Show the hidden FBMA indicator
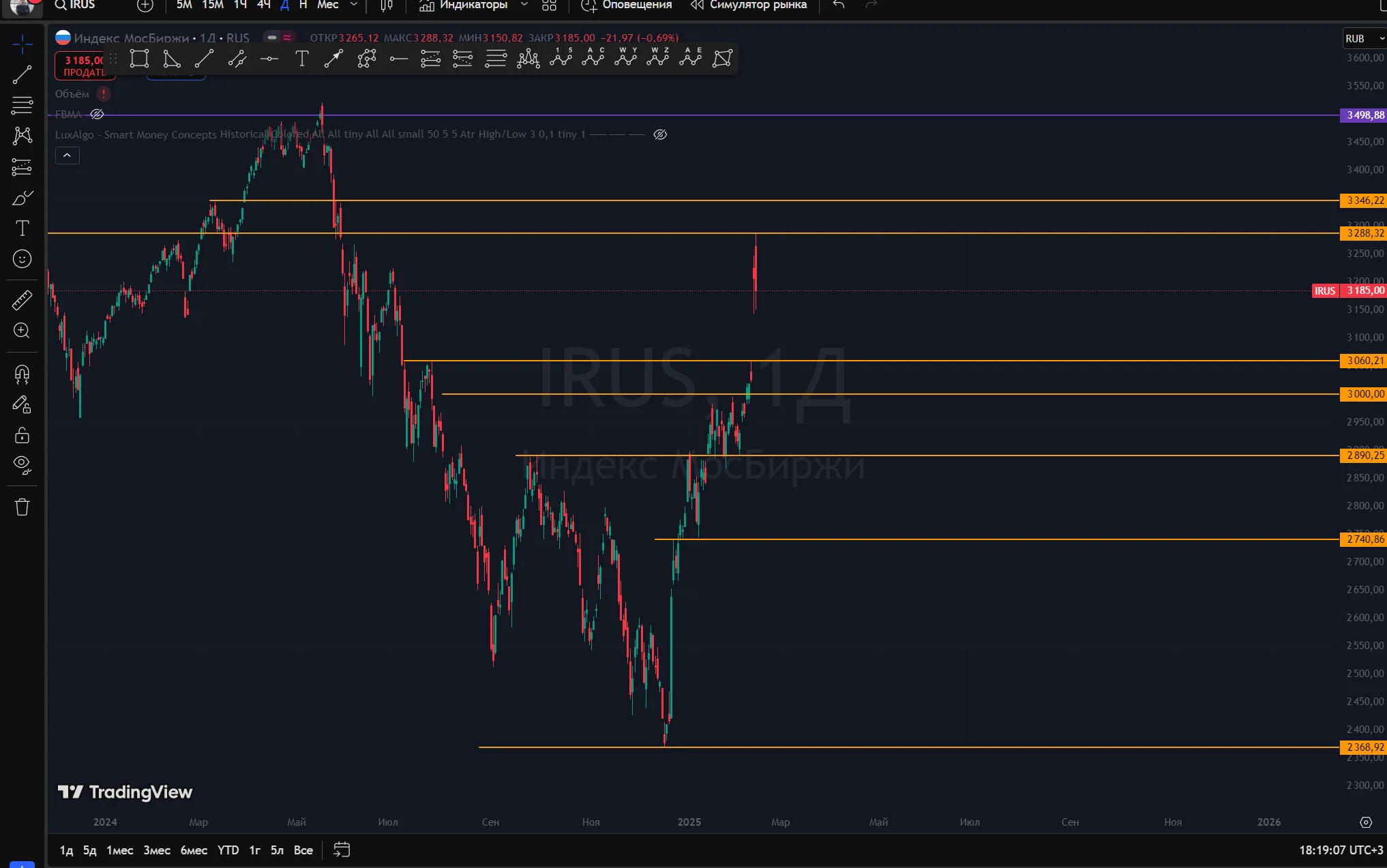This screenshot has width=1387, height=868. point(97,114)
